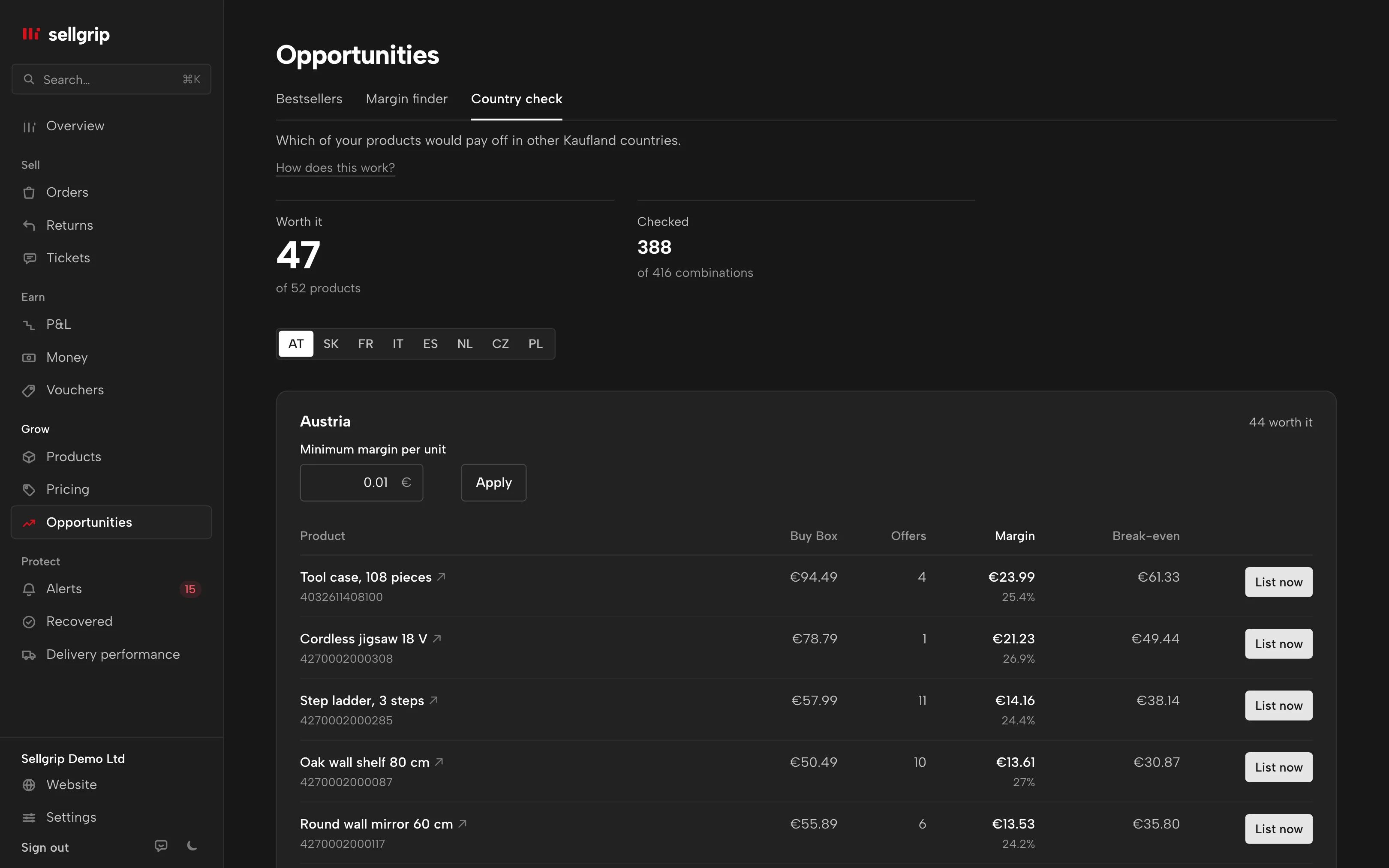
Task: Click the minimum margin per unit field
Action: click(x=361, y=482)
